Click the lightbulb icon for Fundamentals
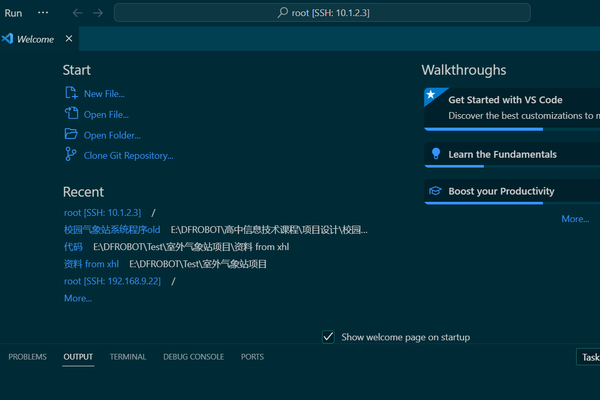The image size is (600, 400). point(435,153)
